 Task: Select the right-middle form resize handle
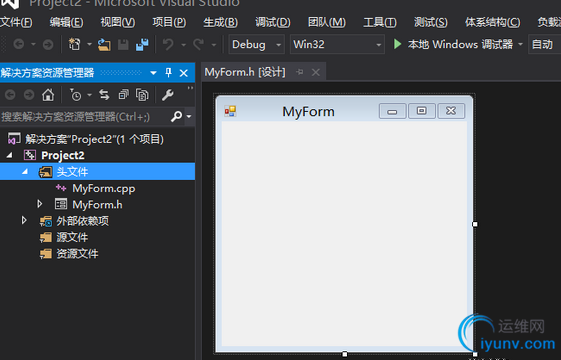(x=475, y=224)
